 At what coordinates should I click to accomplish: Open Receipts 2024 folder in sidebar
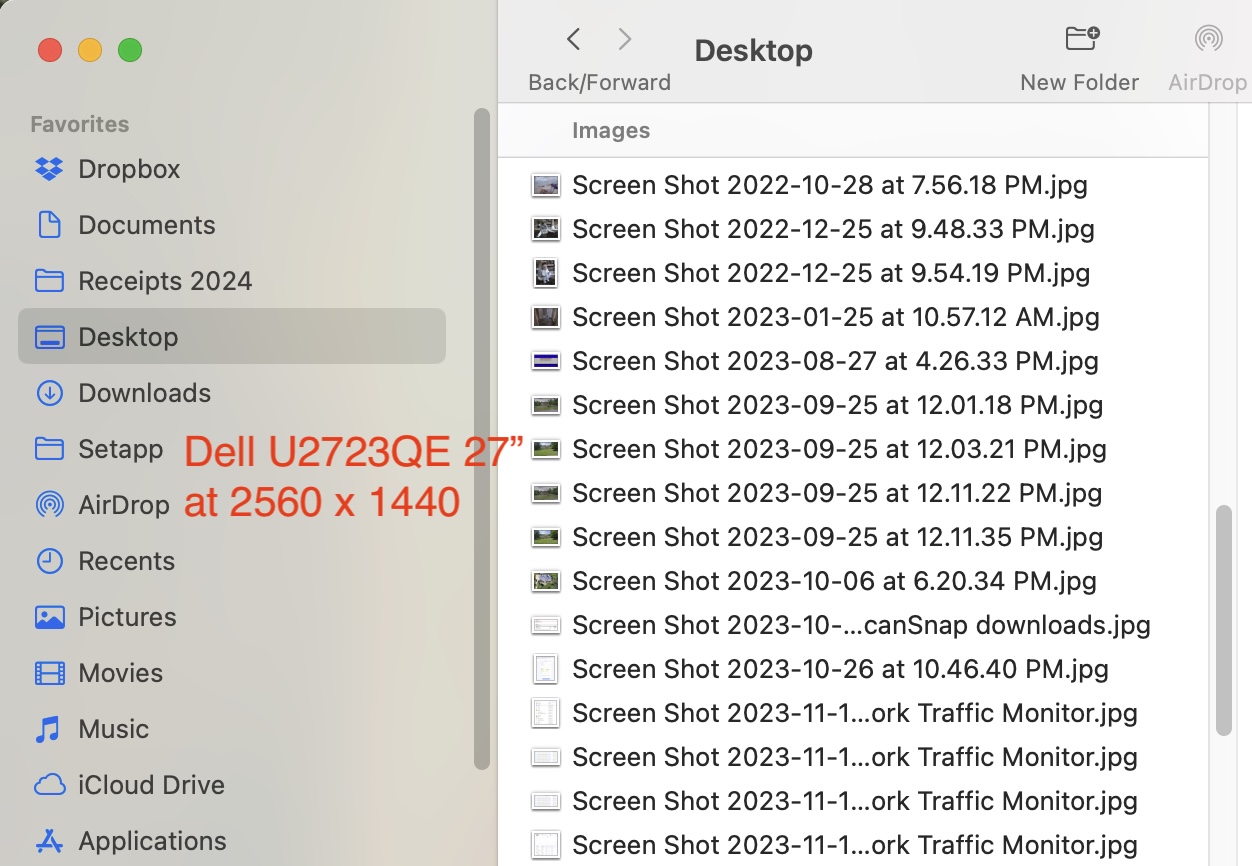coord(165,281)
